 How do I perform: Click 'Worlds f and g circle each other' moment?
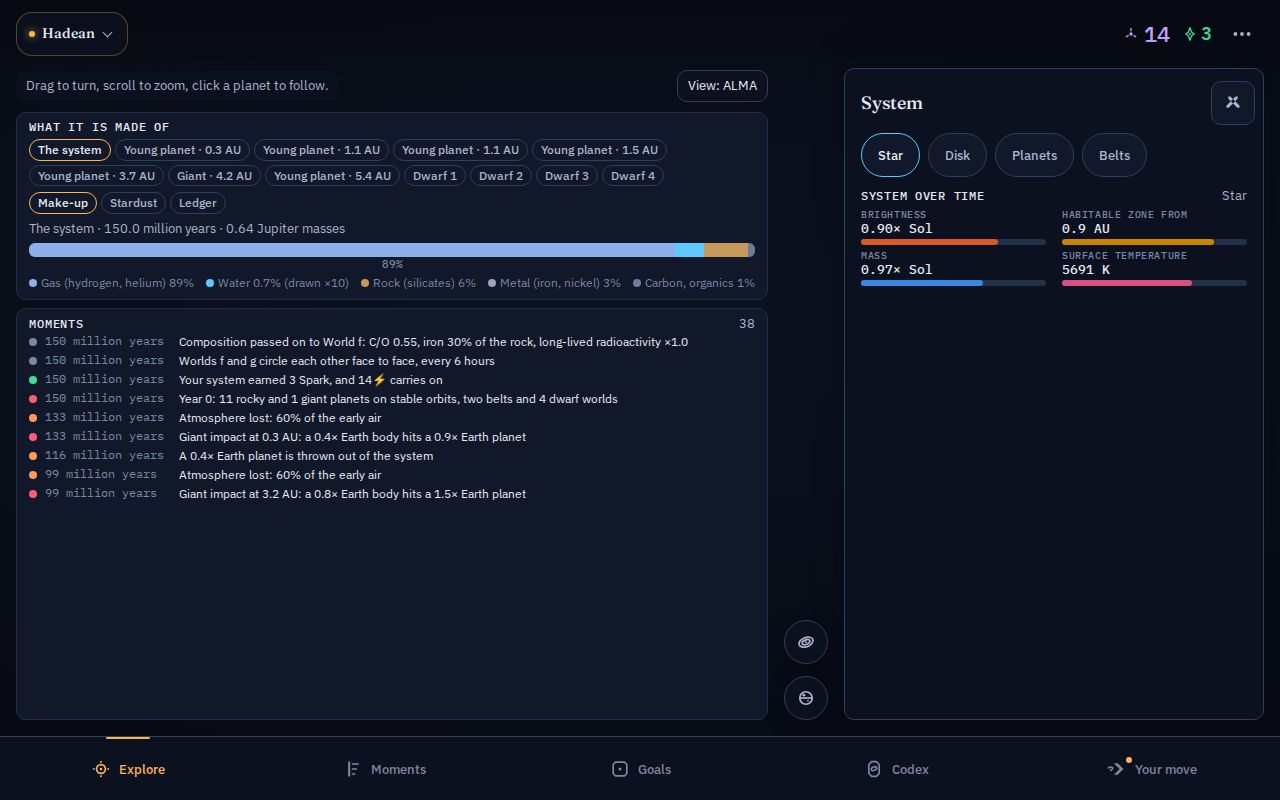(x=392, y=361)
